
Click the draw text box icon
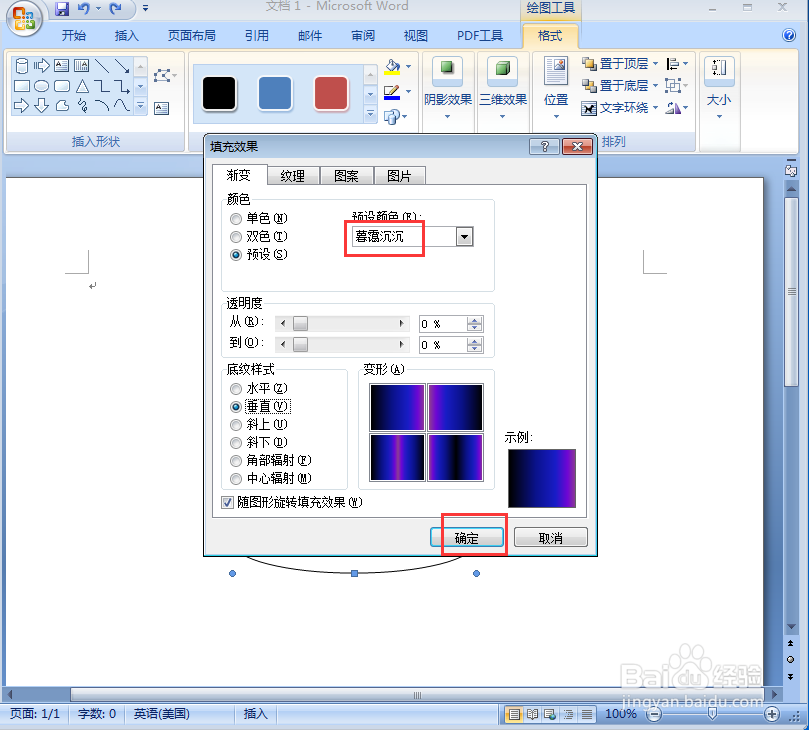click(161, 108)
